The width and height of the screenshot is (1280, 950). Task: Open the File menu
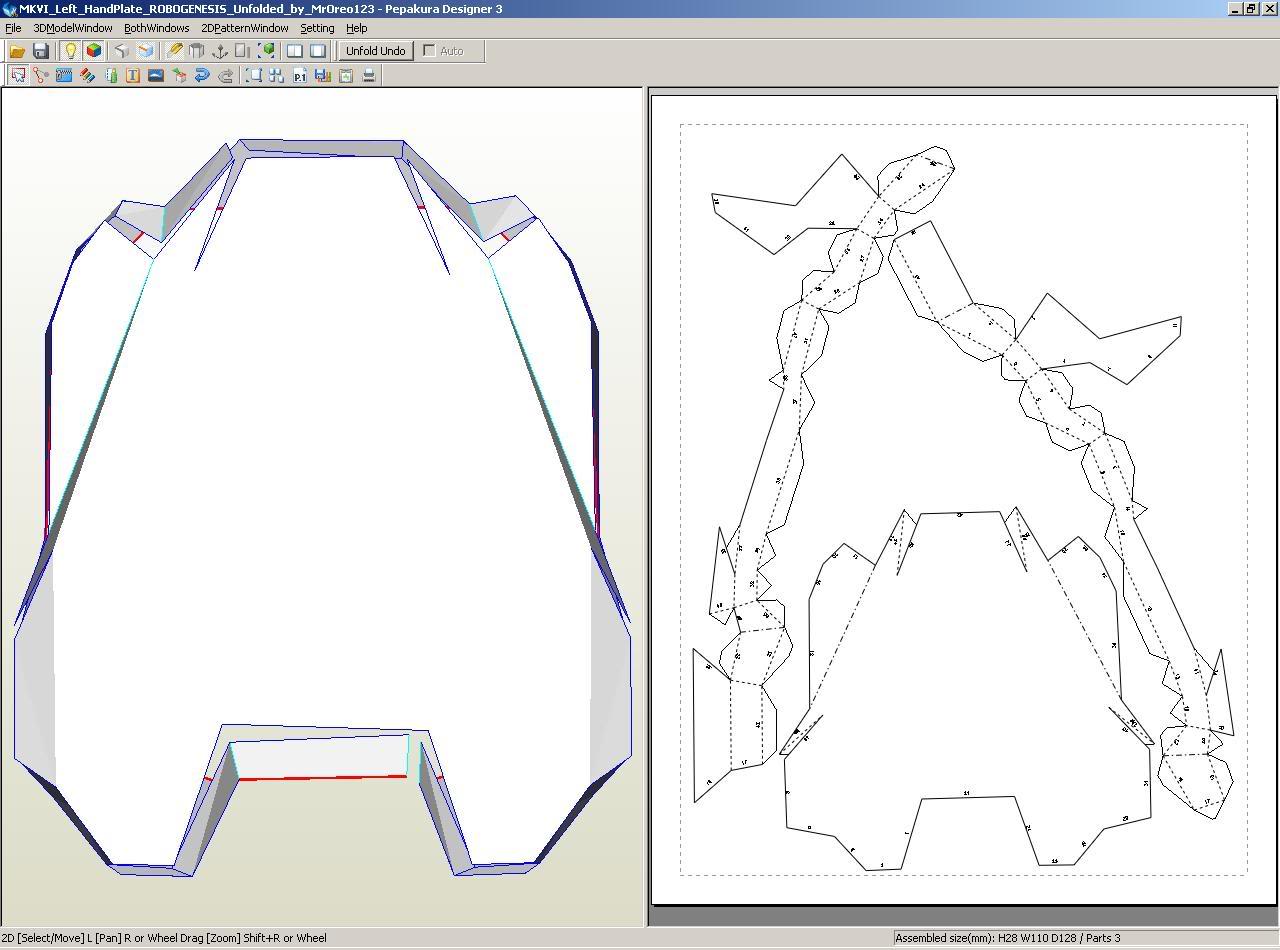tap(13, 28)
